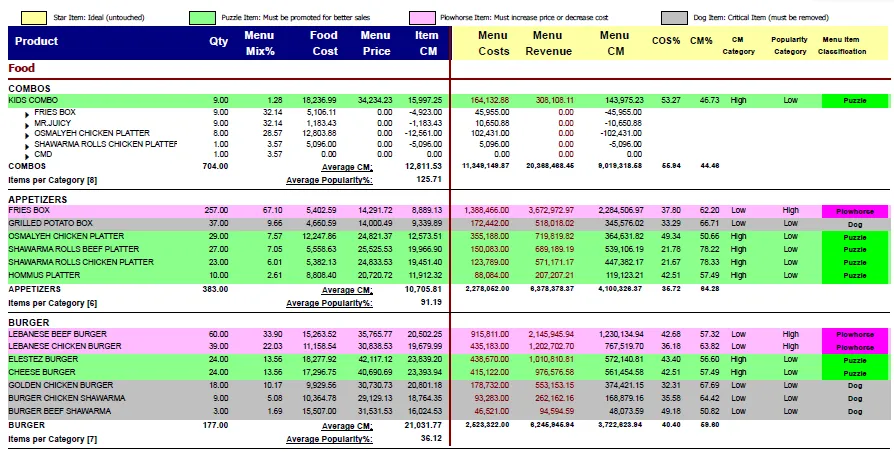Image resolution: width=894 pixels, height=453 pixels.
Task: Select the BURGER BEEF SHAWARMA row name
Action: 59,411
